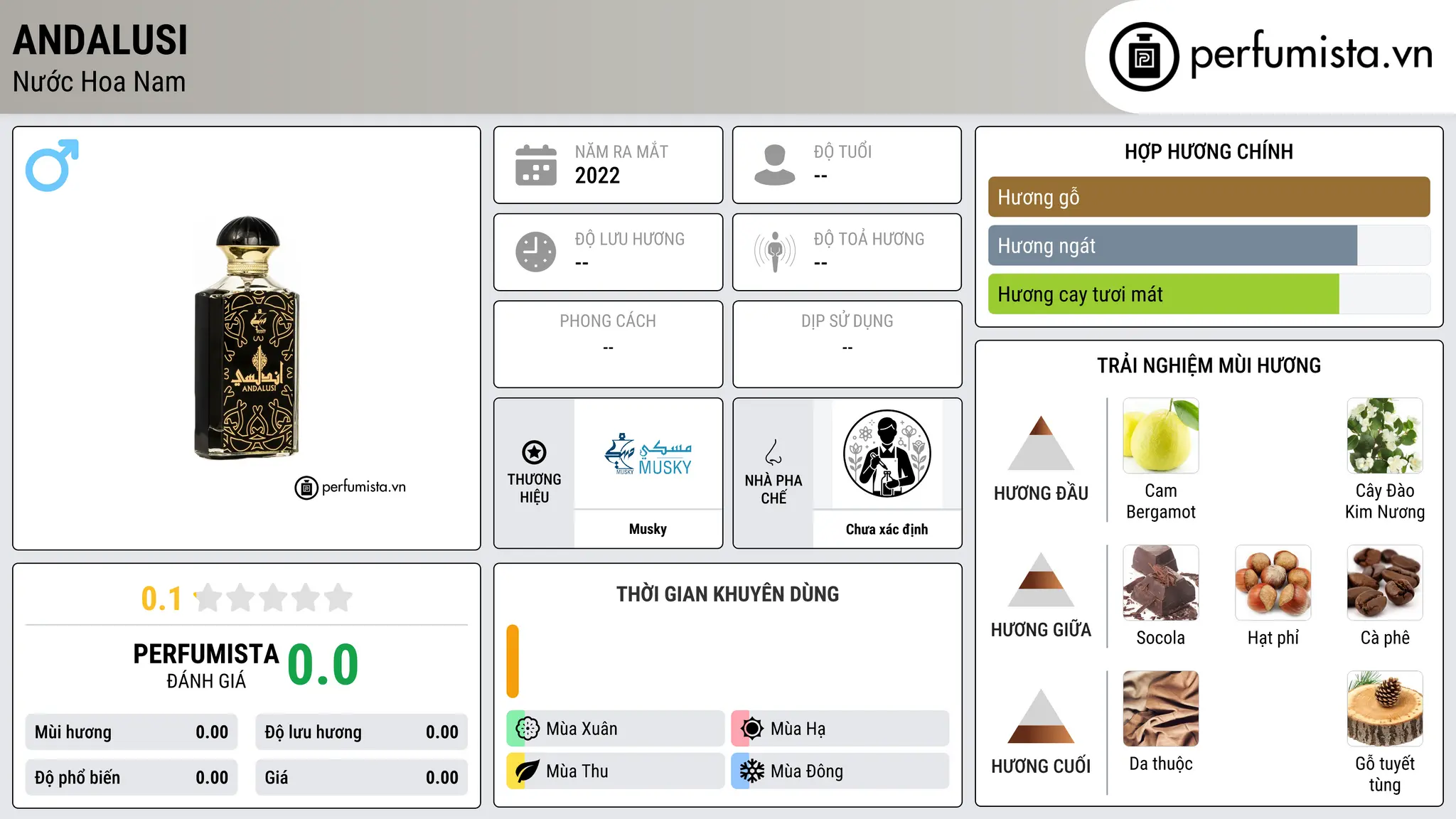Select the Mùa Hạ season row
Screen dimensions: 1456x819
pyautogui.click(x=840, y=729)
